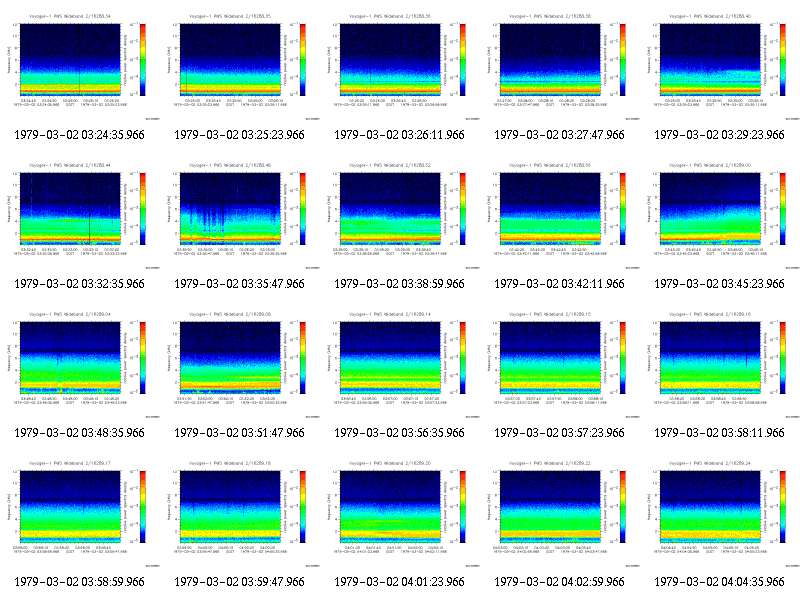The image size is (800, 596).
Task: Click caption 1979-03-02 03:48:35.966
Action: tap(80, 433)
